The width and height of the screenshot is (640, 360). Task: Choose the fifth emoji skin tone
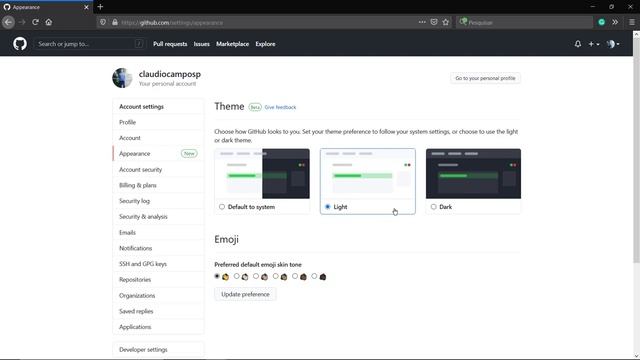[x=295, y=276]
